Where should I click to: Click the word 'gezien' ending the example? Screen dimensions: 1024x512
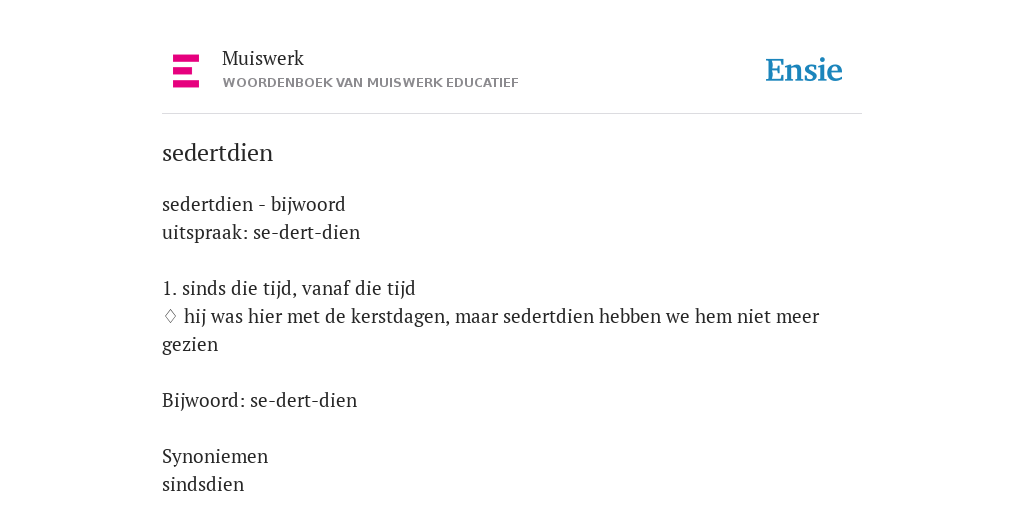point(190,345)
